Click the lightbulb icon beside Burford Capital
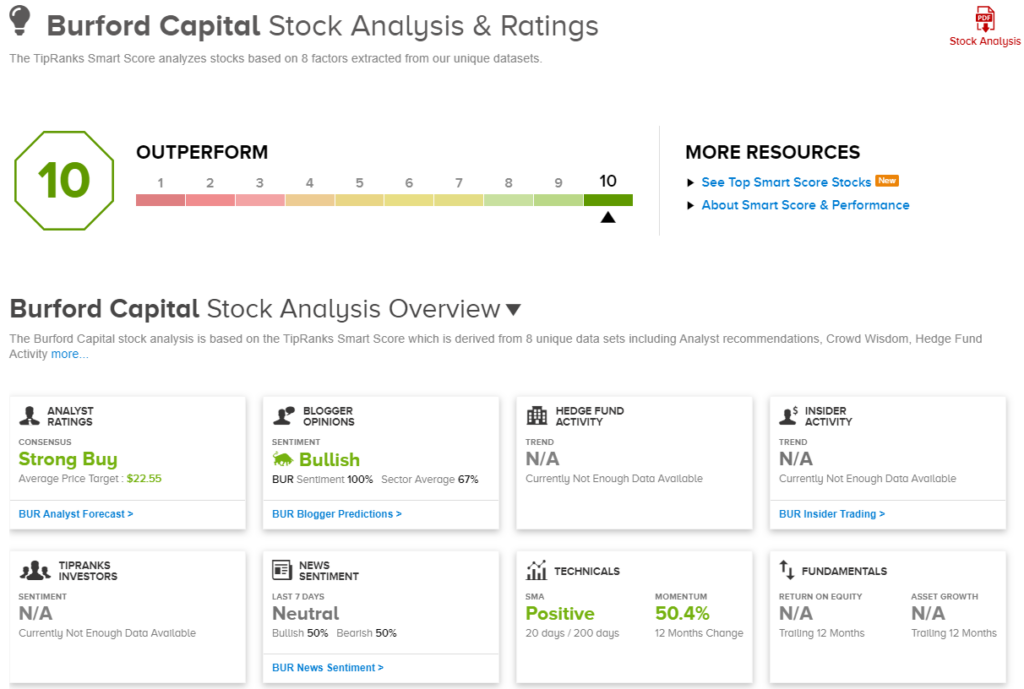 click(20, 23)
